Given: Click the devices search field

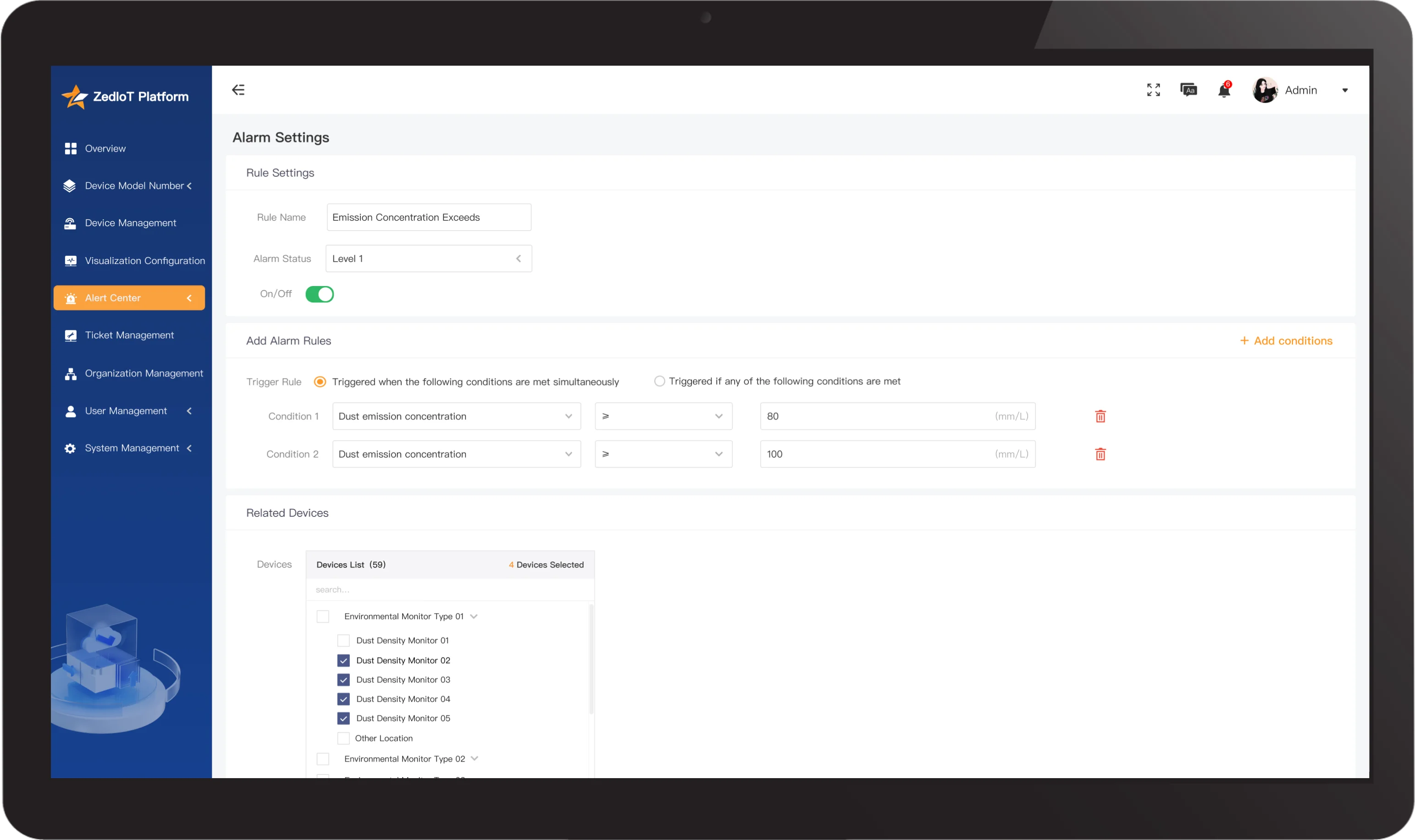Looking at the screenshot, I should [x=450, y=590].
